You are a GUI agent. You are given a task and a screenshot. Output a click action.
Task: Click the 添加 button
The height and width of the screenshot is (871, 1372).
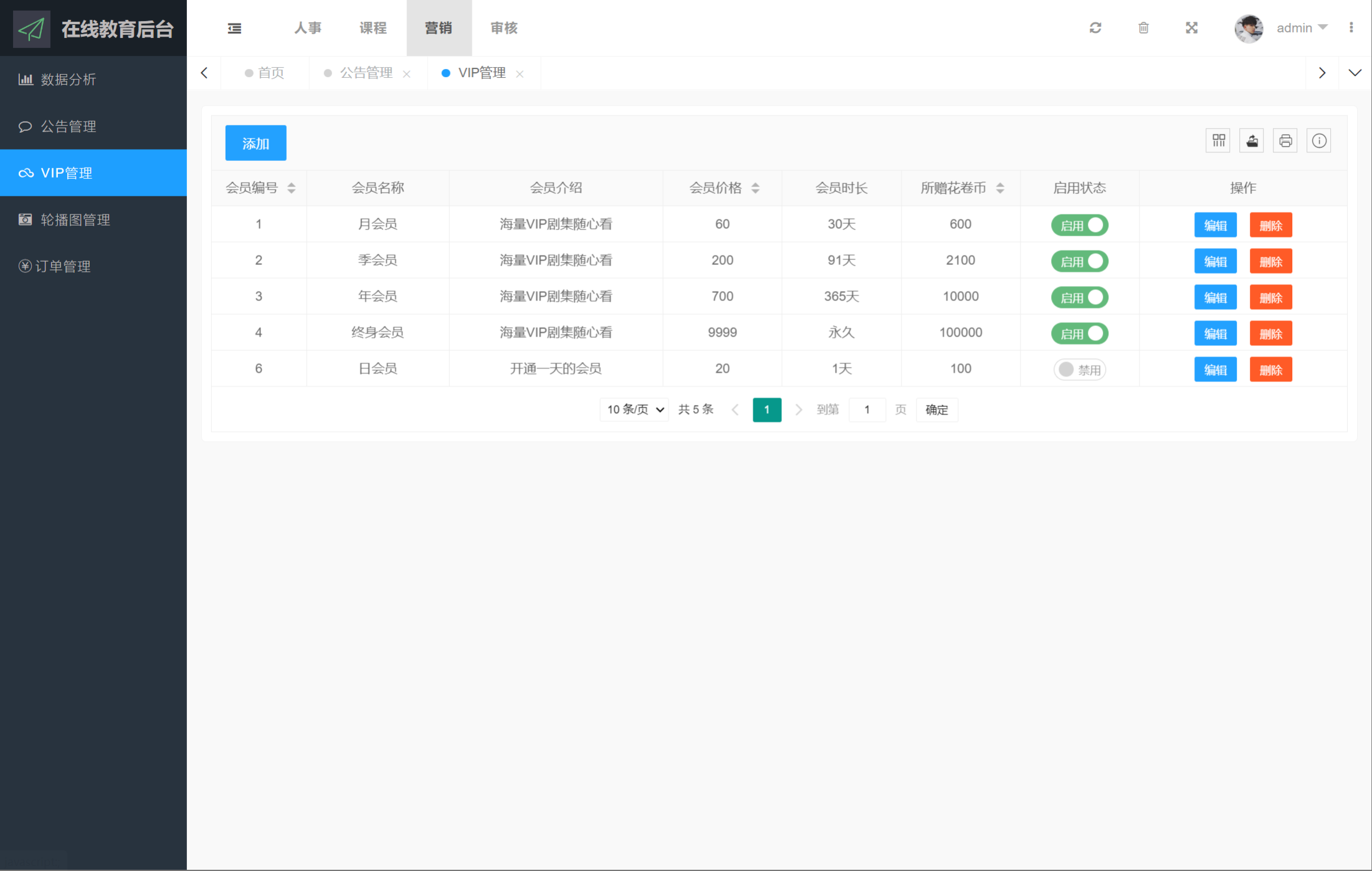coord(255,143)
